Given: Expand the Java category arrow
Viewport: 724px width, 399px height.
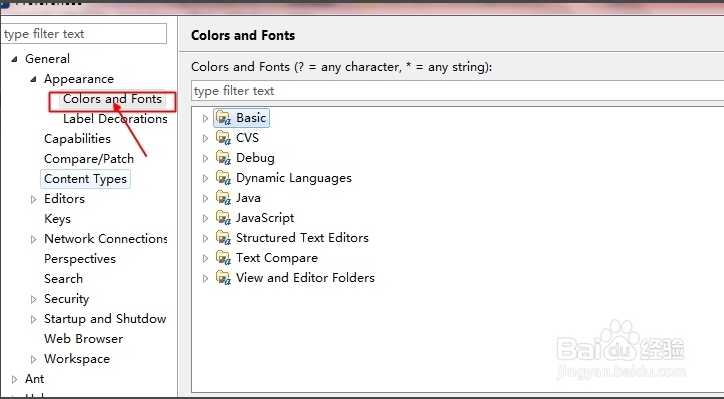Looking at the screenshot, I should click(x=205, y=199).
